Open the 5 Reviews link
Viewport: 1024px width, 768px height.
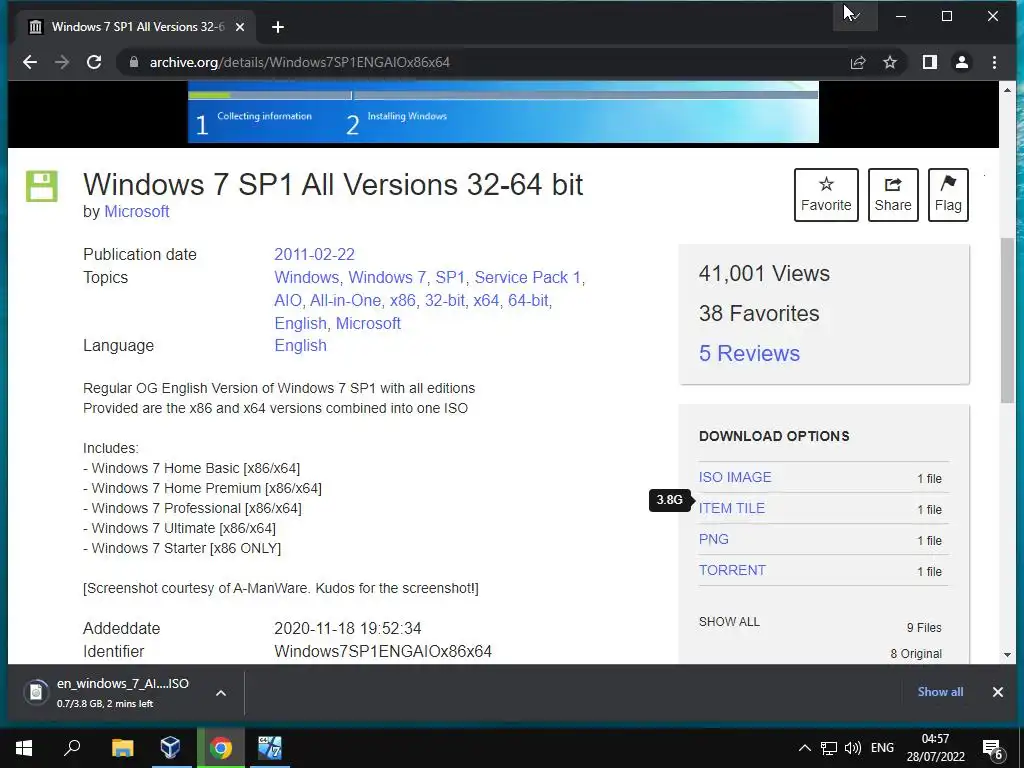pos(749,353)
